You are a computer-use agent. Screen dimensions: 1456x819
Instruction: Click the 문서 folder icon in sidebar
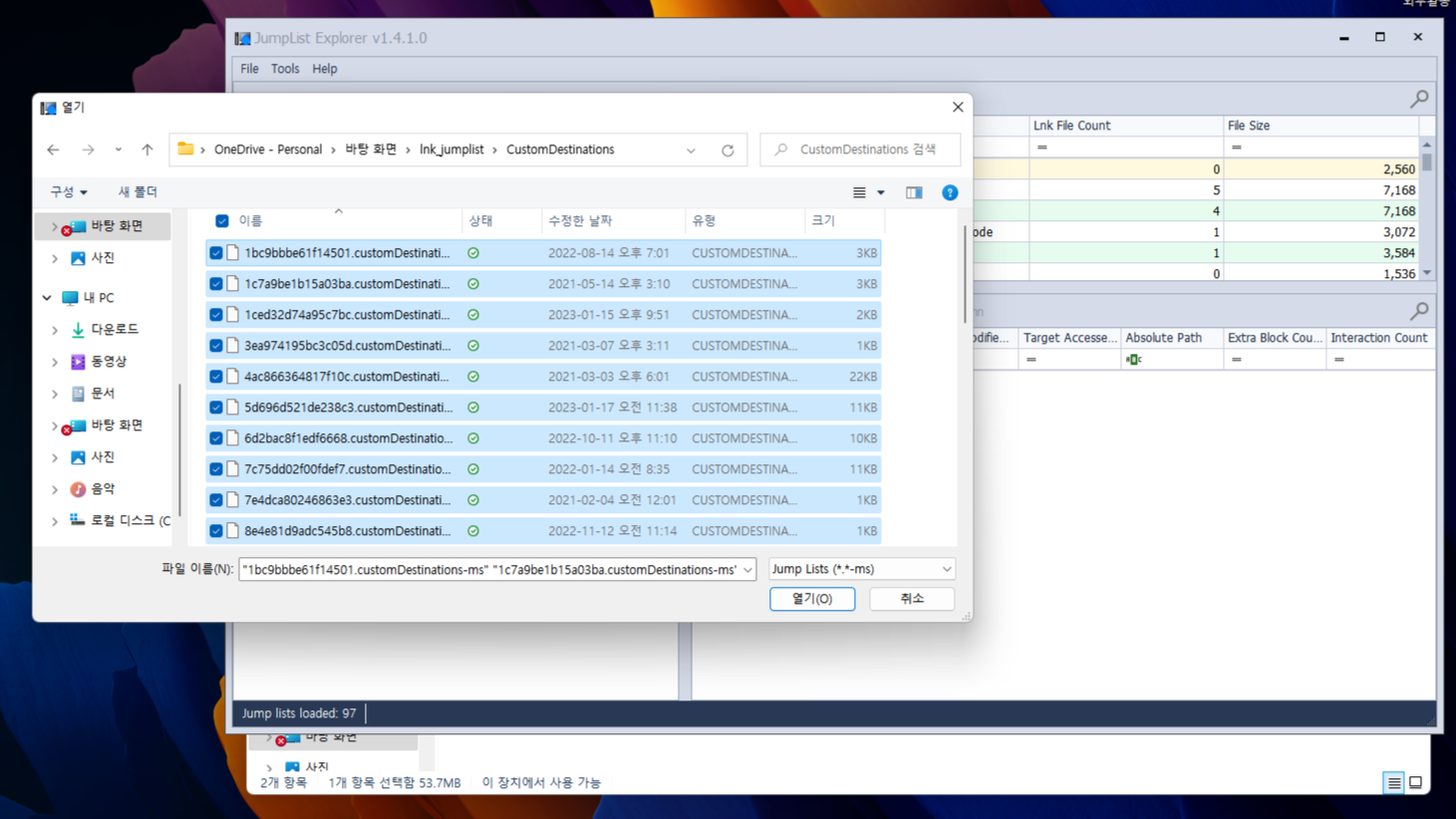pos(78,394)
